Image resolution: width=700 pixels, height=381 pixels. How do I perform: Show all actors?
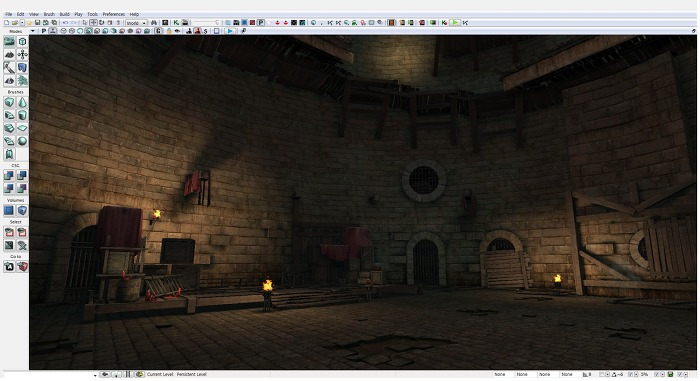click(22, 245)
